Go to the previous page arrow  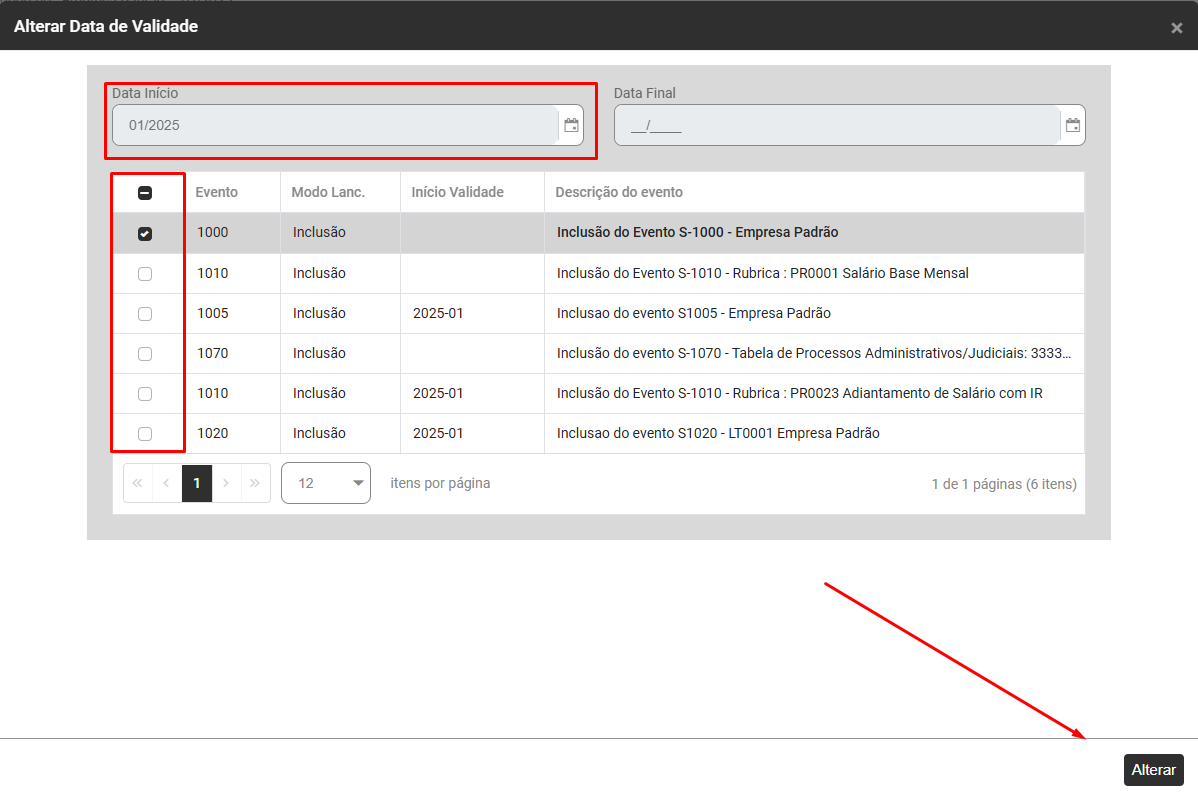[167, 483]
